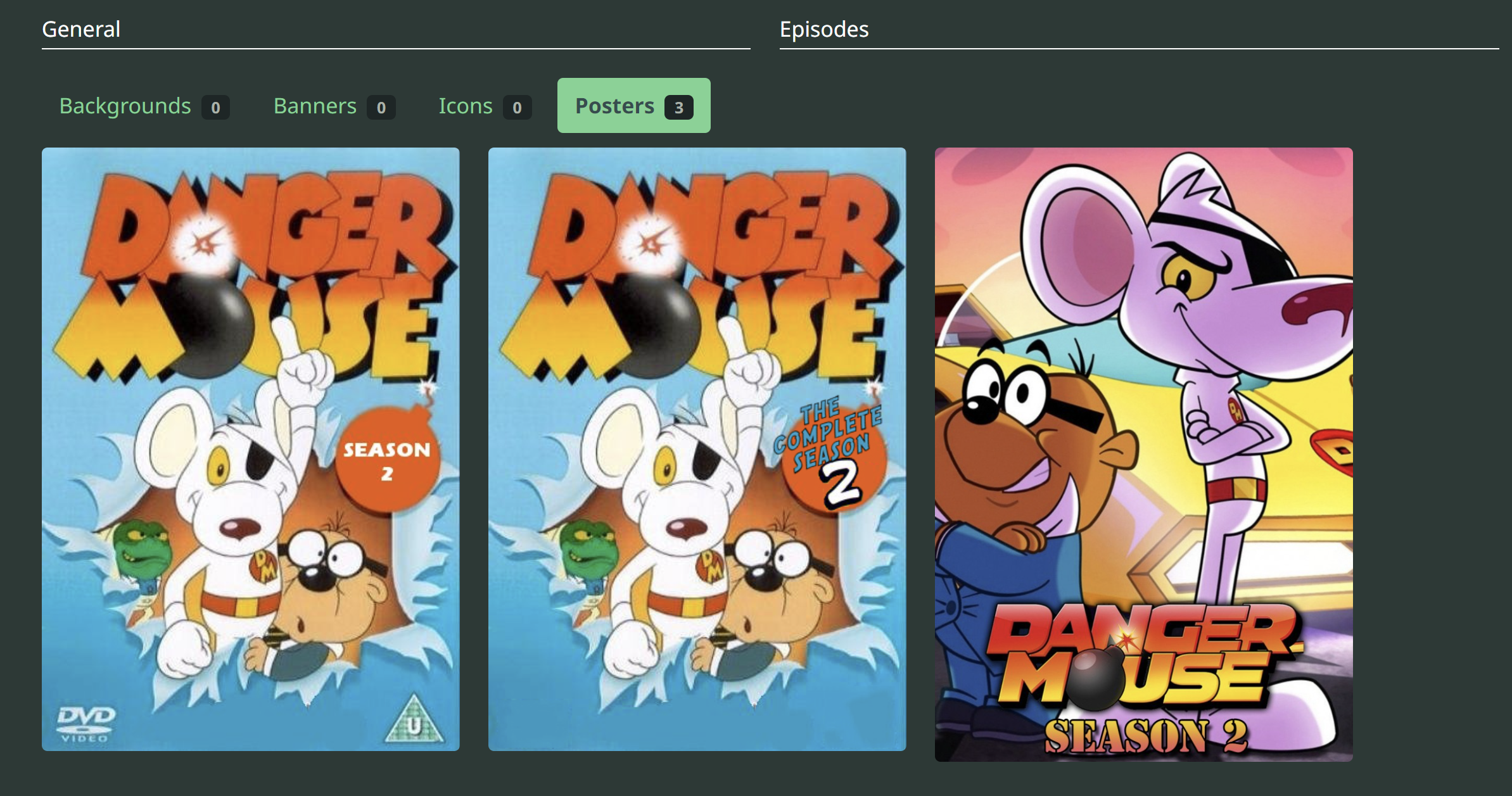Image resolution: width=1512 pixels, height=796 pixels.
Task: Select the first DVD cover poster
Action: point(250,449)
